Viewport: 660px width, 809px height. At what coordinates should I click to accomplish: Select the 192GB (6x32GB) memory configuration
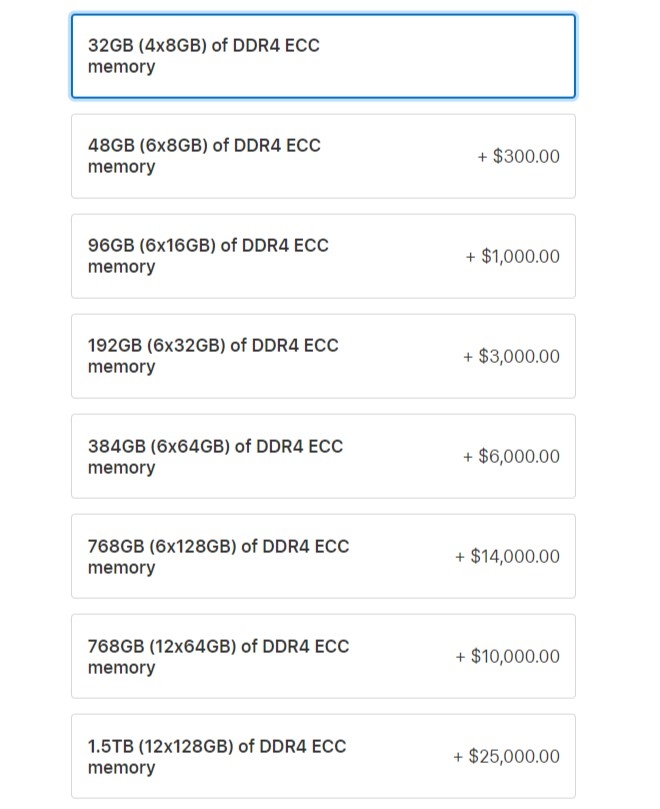pos(323,356)
